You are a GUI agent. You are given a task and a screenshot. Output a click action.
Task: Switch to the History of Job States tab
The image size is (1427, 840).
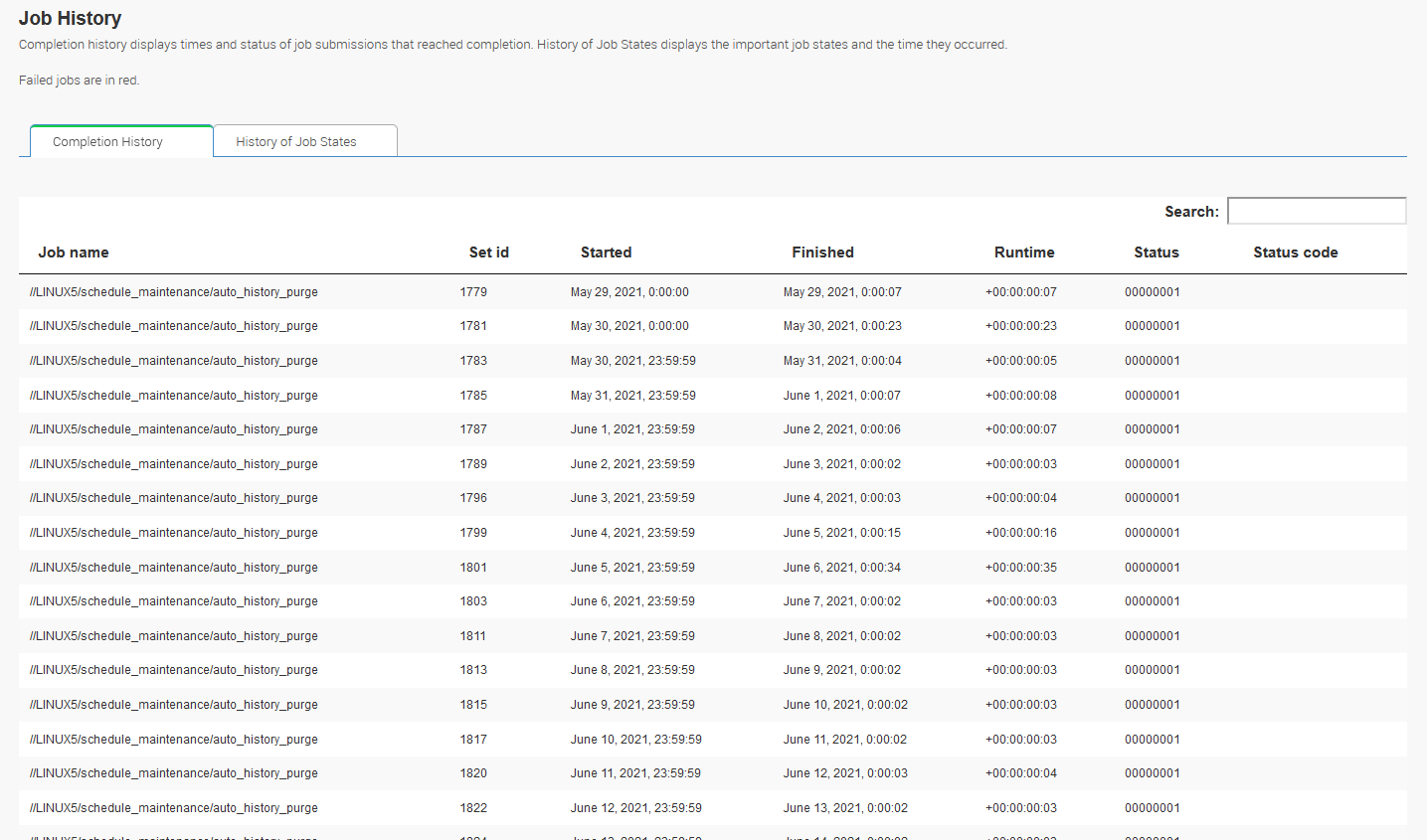[295, 142]
